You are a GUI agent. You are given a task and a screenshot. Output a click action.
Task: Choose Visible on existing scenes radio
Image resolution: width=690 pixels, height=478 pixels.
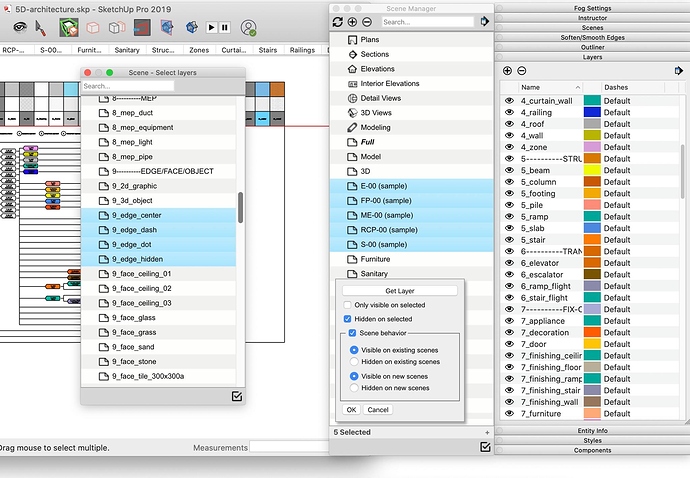coord(354,350)
